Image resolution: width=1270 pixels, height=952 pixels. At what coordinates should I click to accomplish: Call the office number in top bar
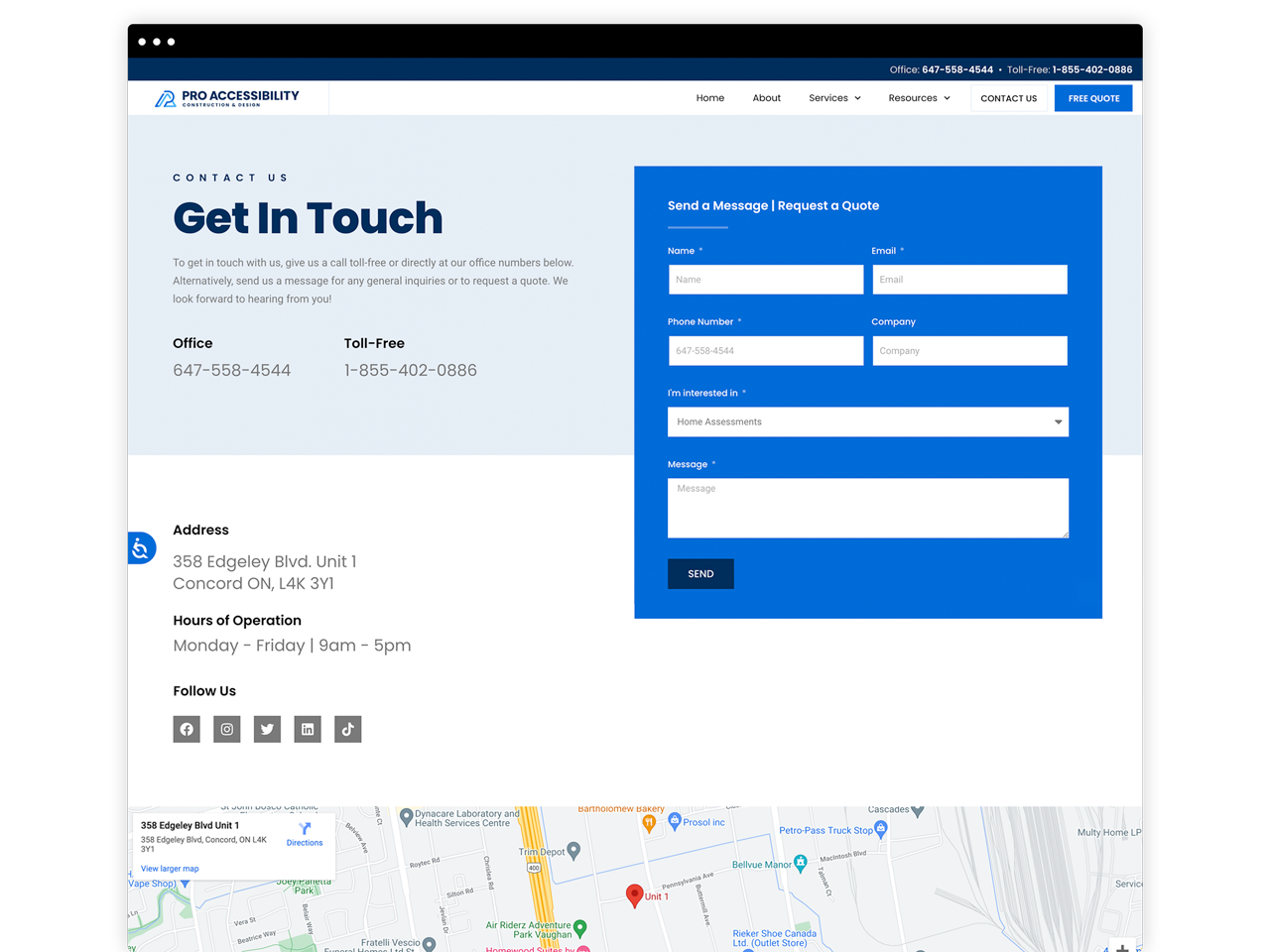(957, 69)
